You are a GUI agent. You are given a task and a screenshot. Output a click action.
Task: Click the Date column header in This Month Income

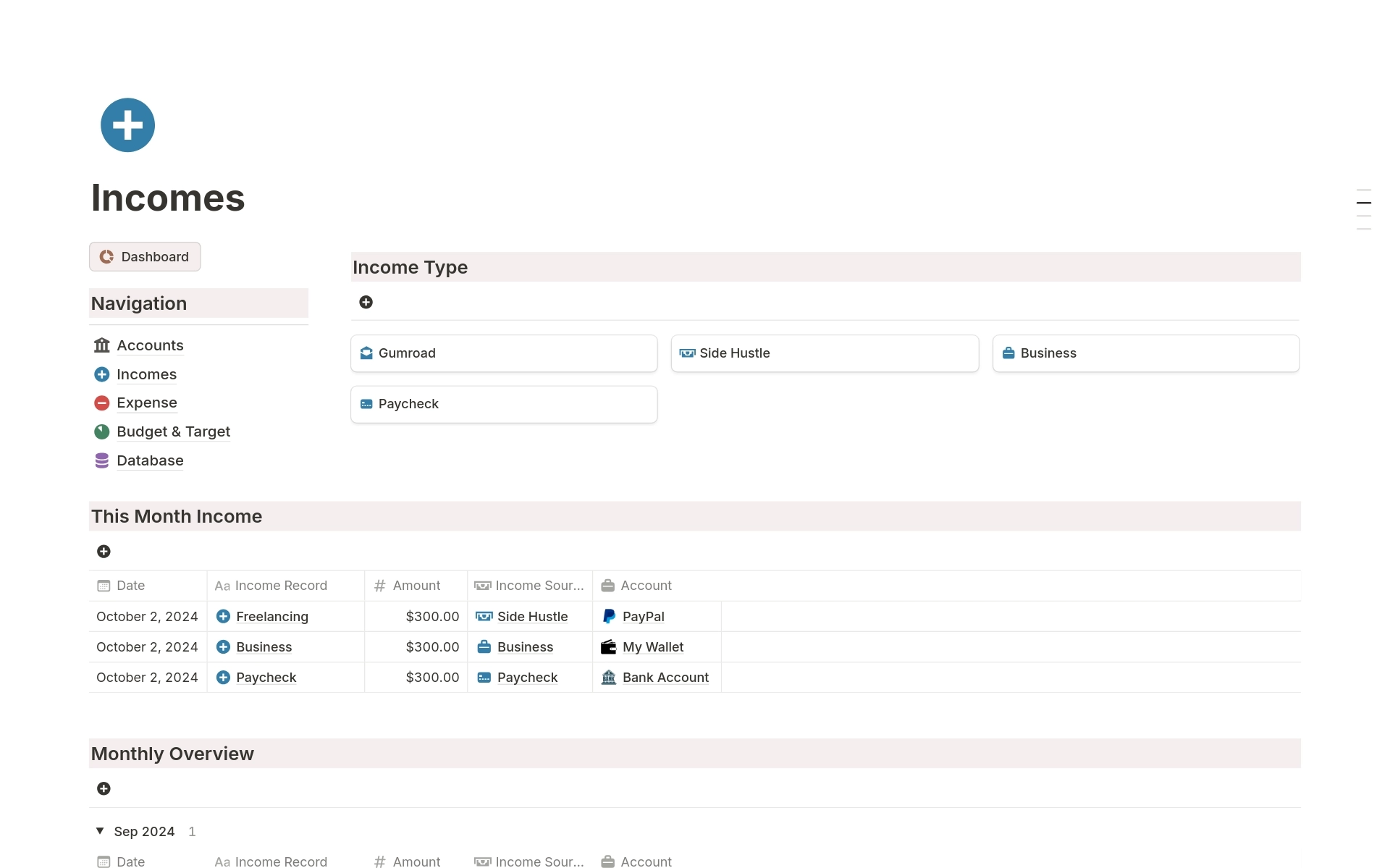point(148,586)
